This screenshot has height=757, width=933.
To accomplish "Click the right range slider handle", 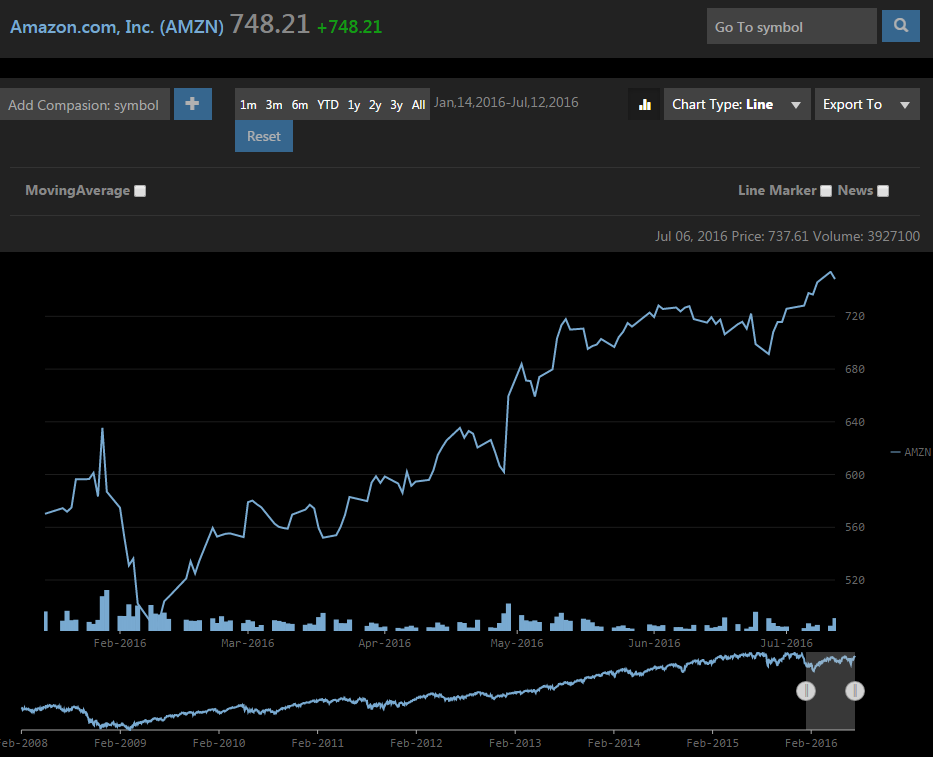I will pyautogui.click(x=855, y=691).
